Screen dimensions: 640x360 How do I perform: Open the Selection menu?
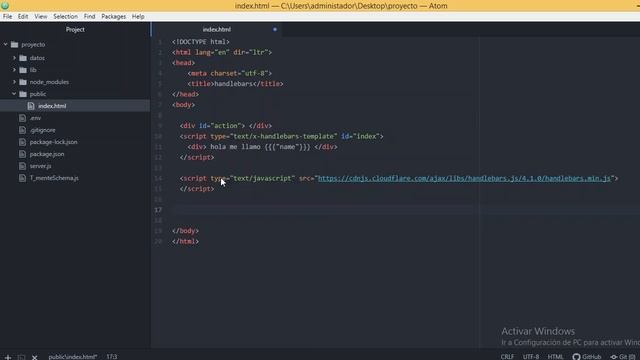(x=65, y=16)
